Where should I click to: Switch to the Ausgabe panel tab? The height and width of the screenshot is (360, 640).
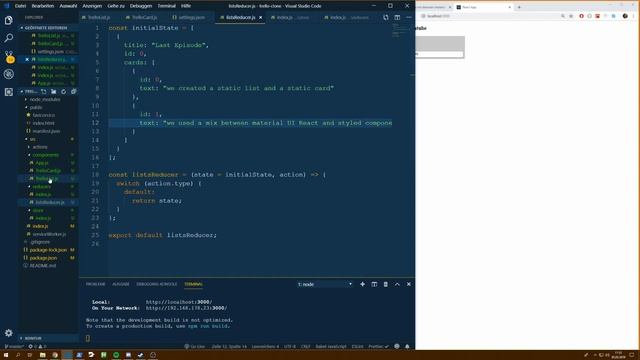tap(120, 284)
